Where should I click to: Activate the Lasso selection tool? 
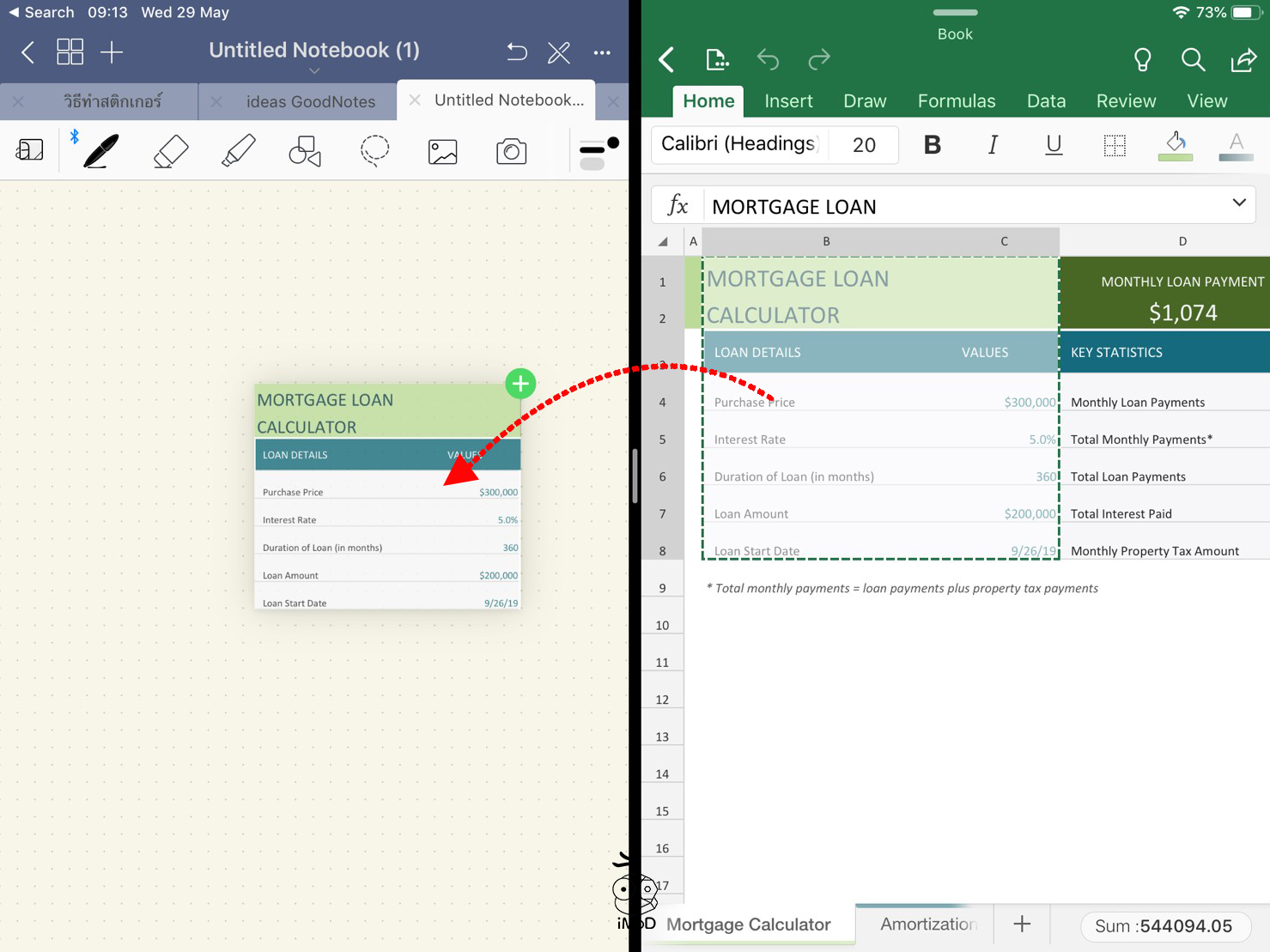tap(374, 151)
